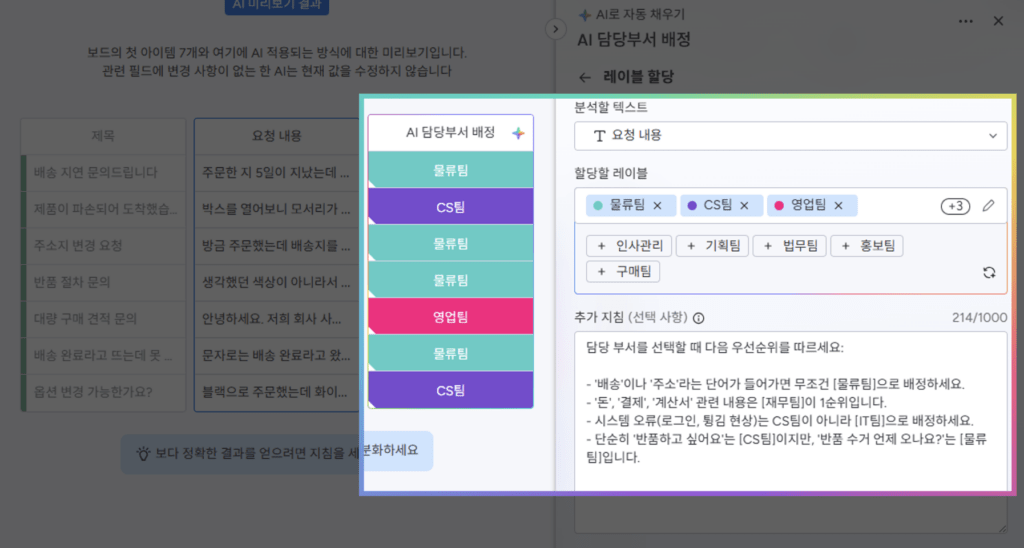Refresh the suggested labels list
Screen dimensions: 1024x548
point(989,272)
